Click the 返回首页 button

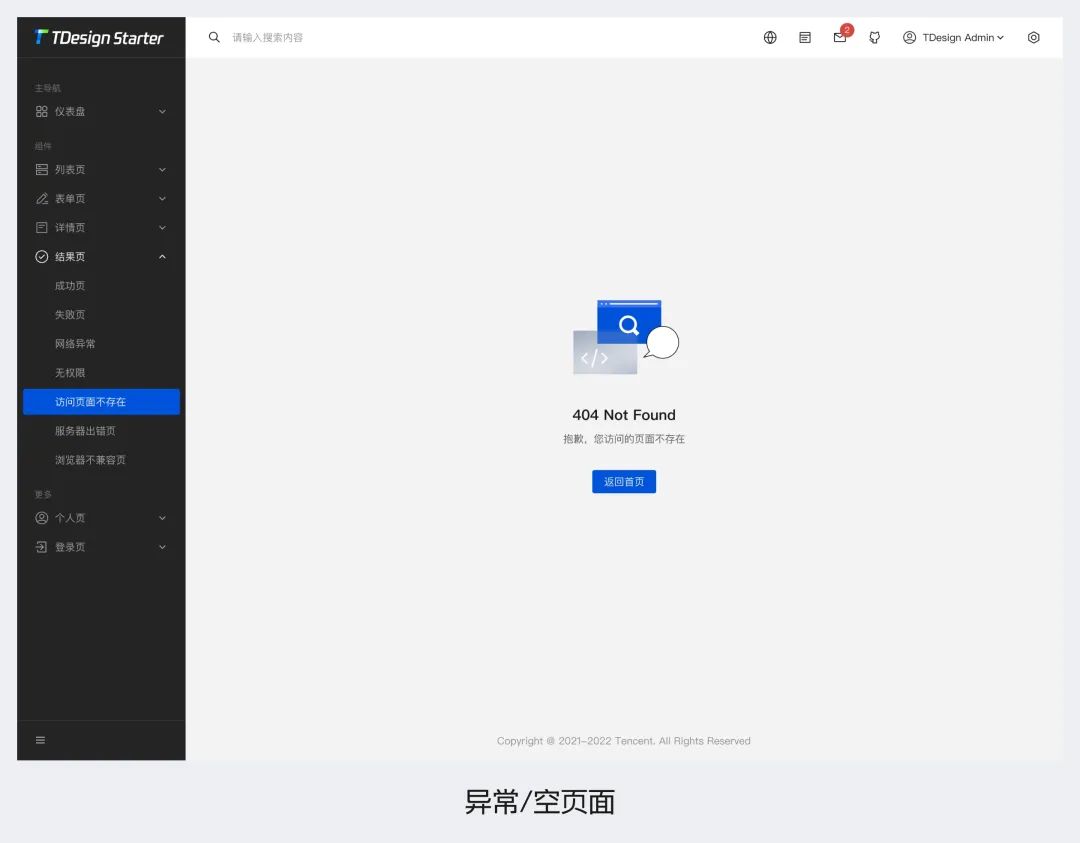(x=624, y=481)
